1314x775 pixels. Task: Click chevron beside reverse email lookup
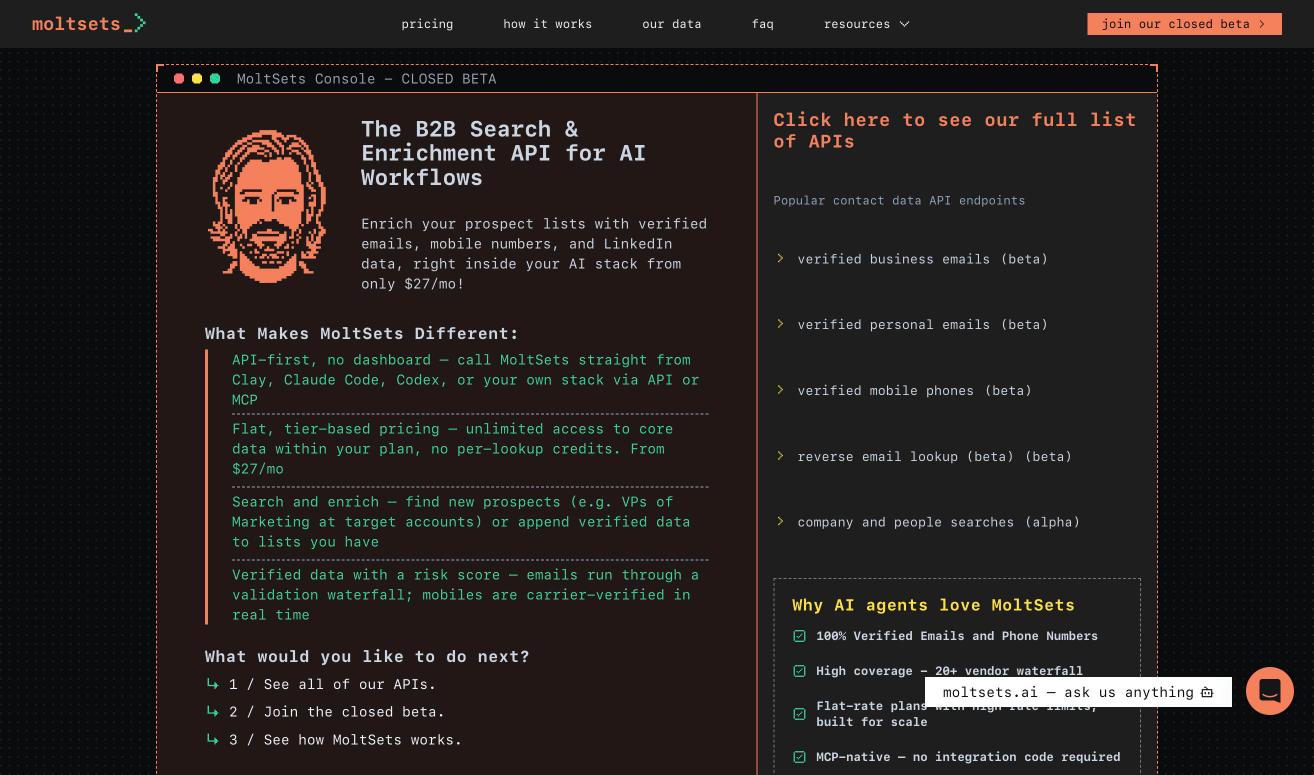point(780,456)
